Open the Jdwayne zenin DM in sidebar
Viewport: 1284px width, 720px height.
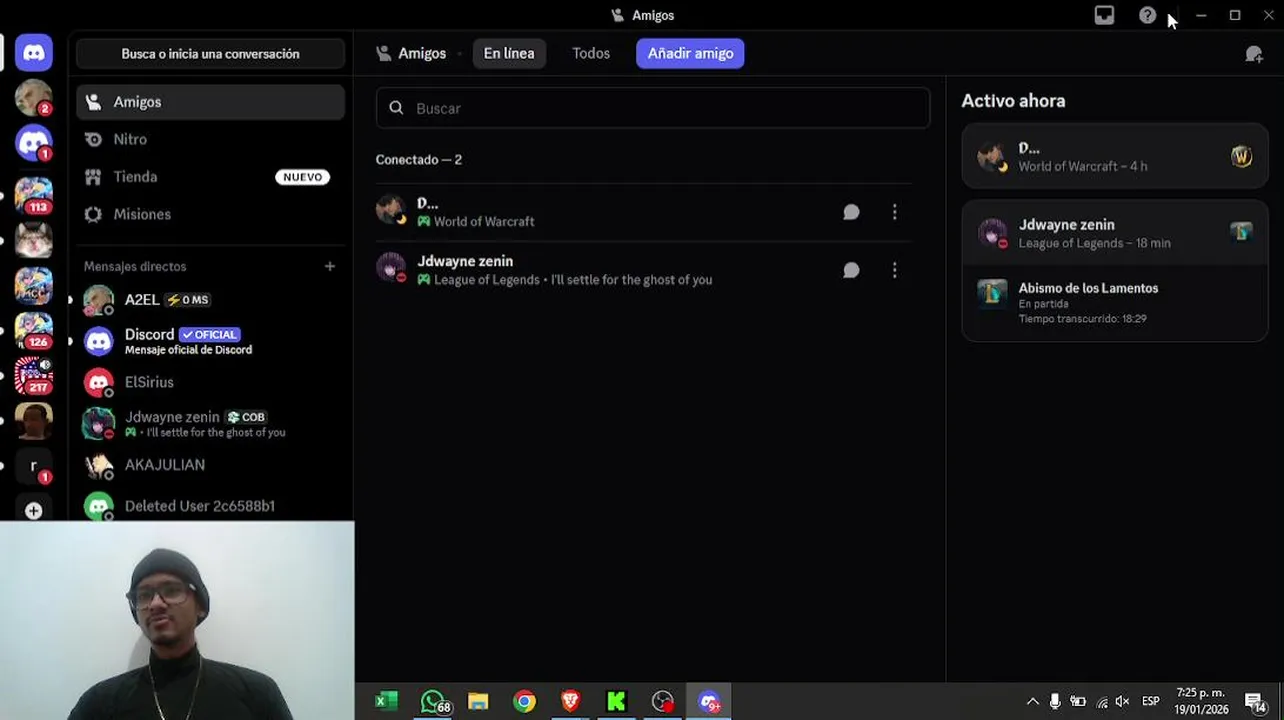210,424
